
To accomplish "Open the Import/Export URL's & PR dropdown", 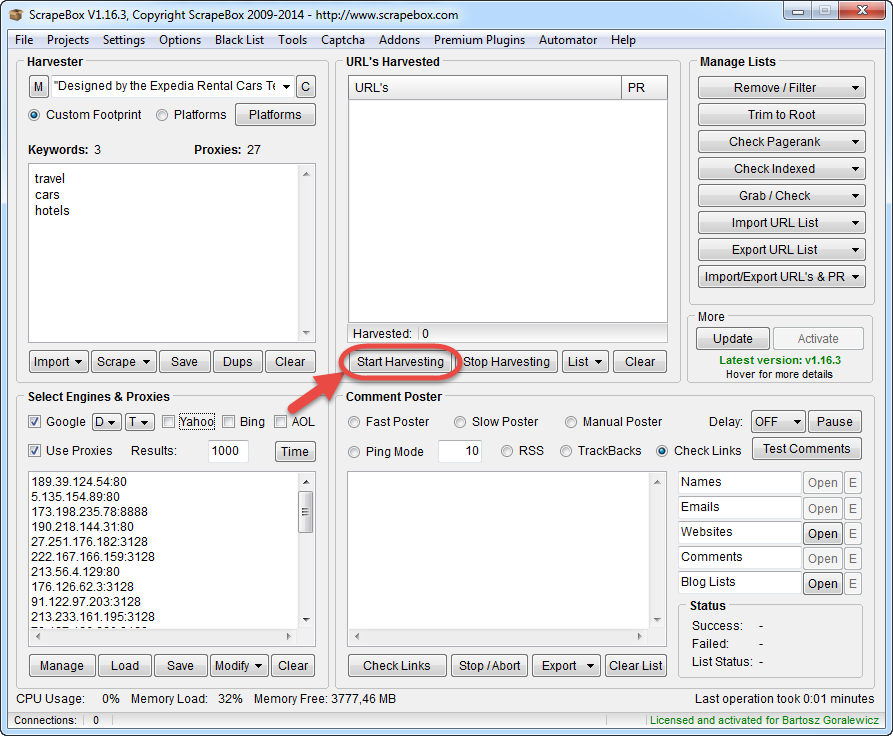I will (781, 277).
